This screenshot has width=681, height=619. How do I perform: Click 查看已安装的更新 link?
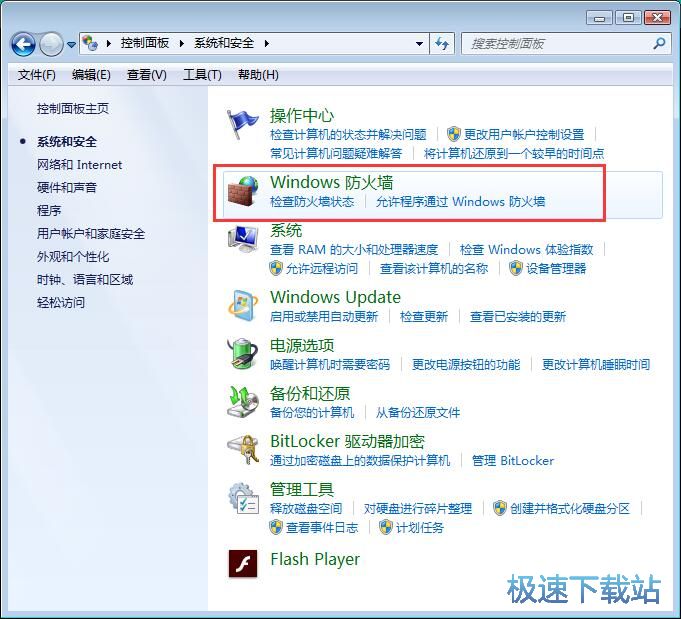(x=518, y=316)
